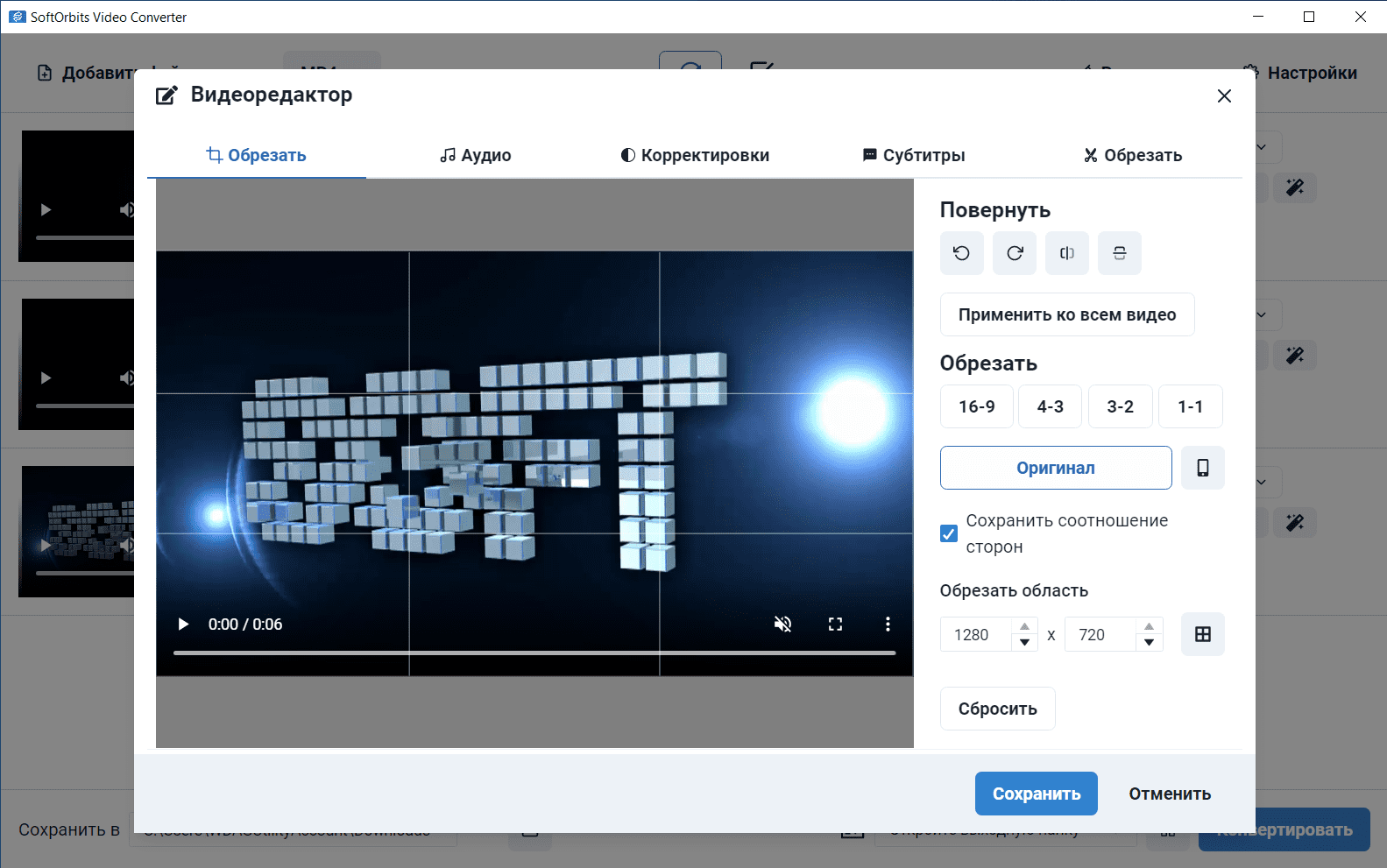This screenshot has width=1387, height=868.
Task: Click magic wand icon for second video row
Action: (1294, 355)
